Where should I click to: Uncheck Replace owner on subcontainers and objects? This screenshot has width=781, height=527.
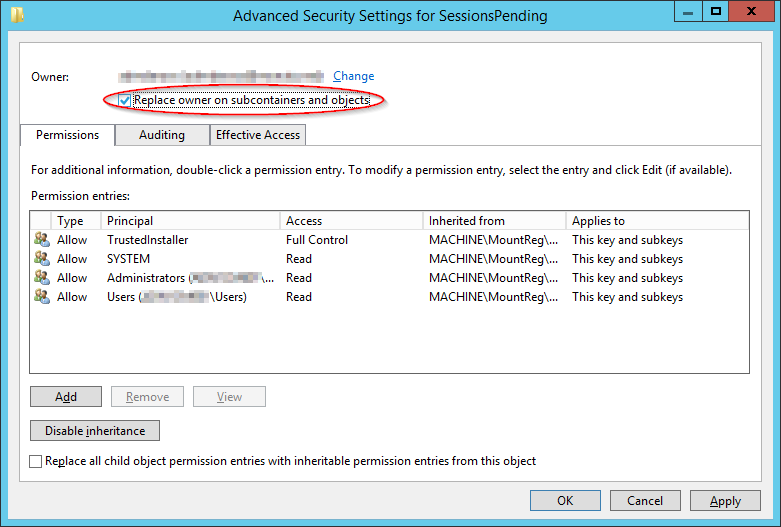click(x=125, y=101)
